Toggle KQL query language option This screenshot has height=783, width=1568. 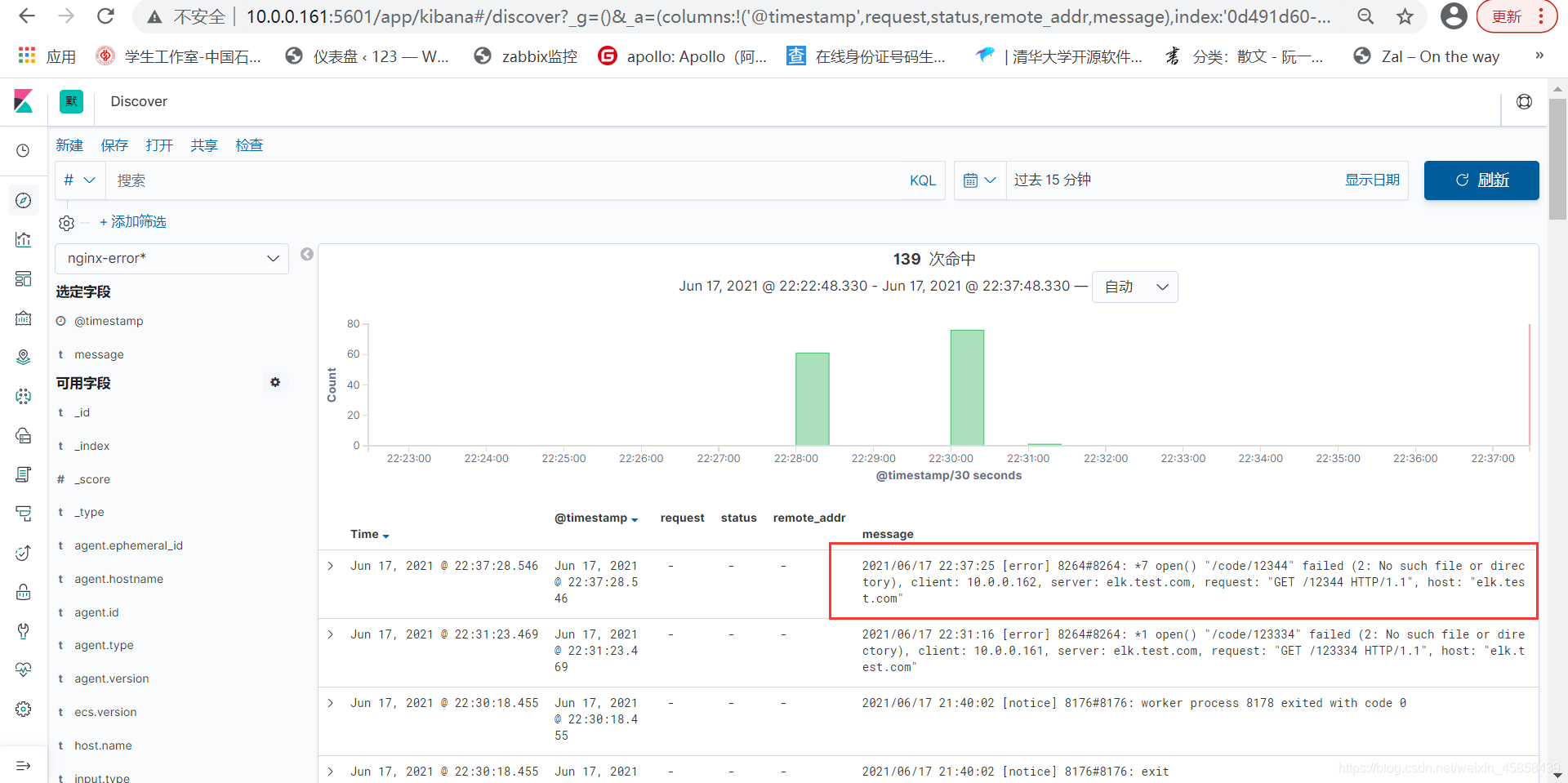923,180
